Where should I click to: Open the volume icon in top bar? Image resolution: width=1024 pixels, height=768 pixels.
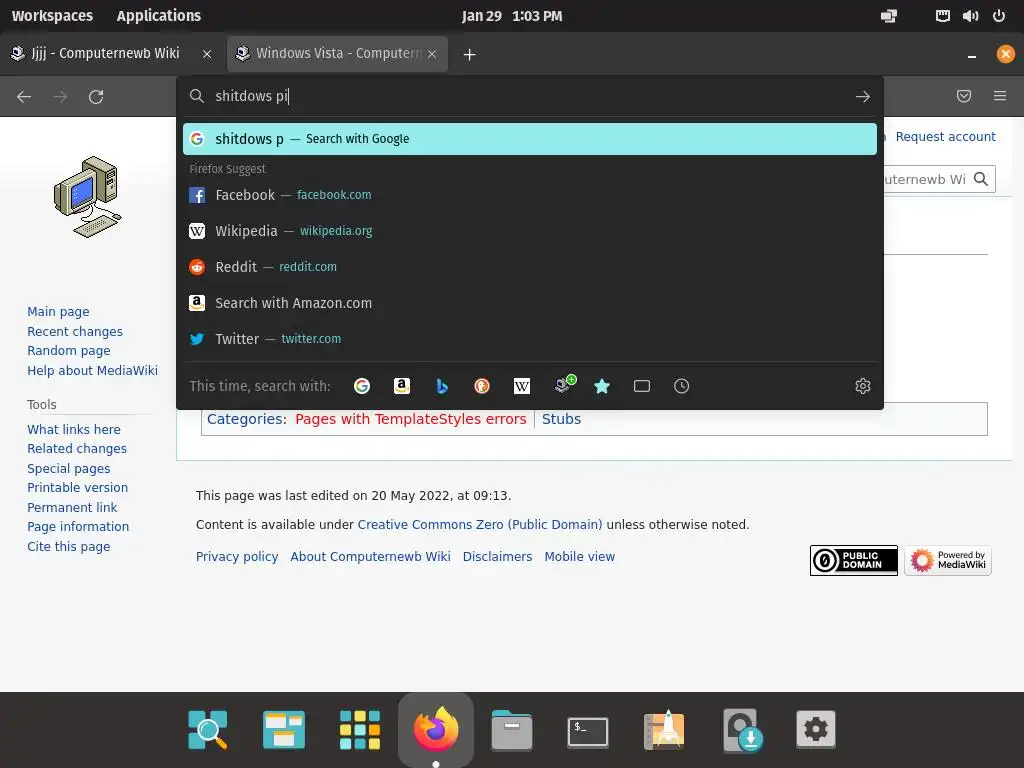pos(970,16)
